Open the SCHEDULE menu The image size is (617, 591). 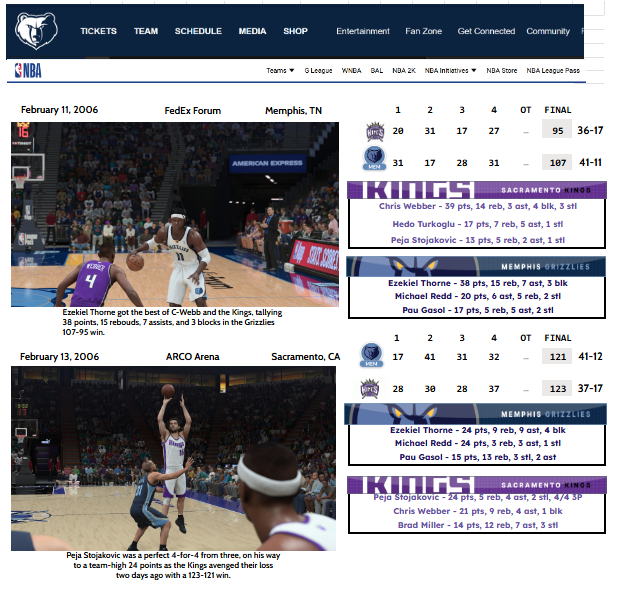(x=198, y=31)
